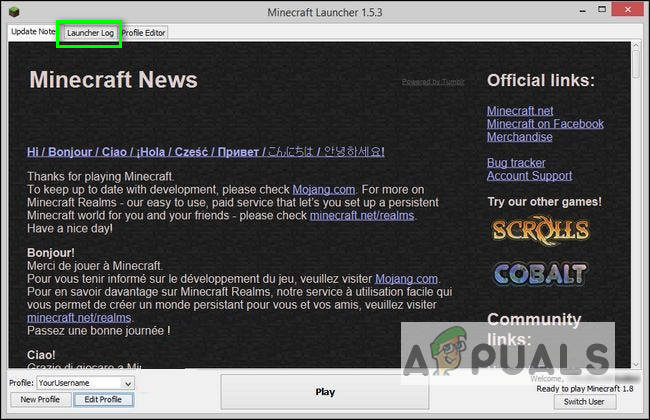This screenshot has height=420, width=650.
Task: Click the vertical scrollbar thumb in news pane
Action: tap(636, 63)
